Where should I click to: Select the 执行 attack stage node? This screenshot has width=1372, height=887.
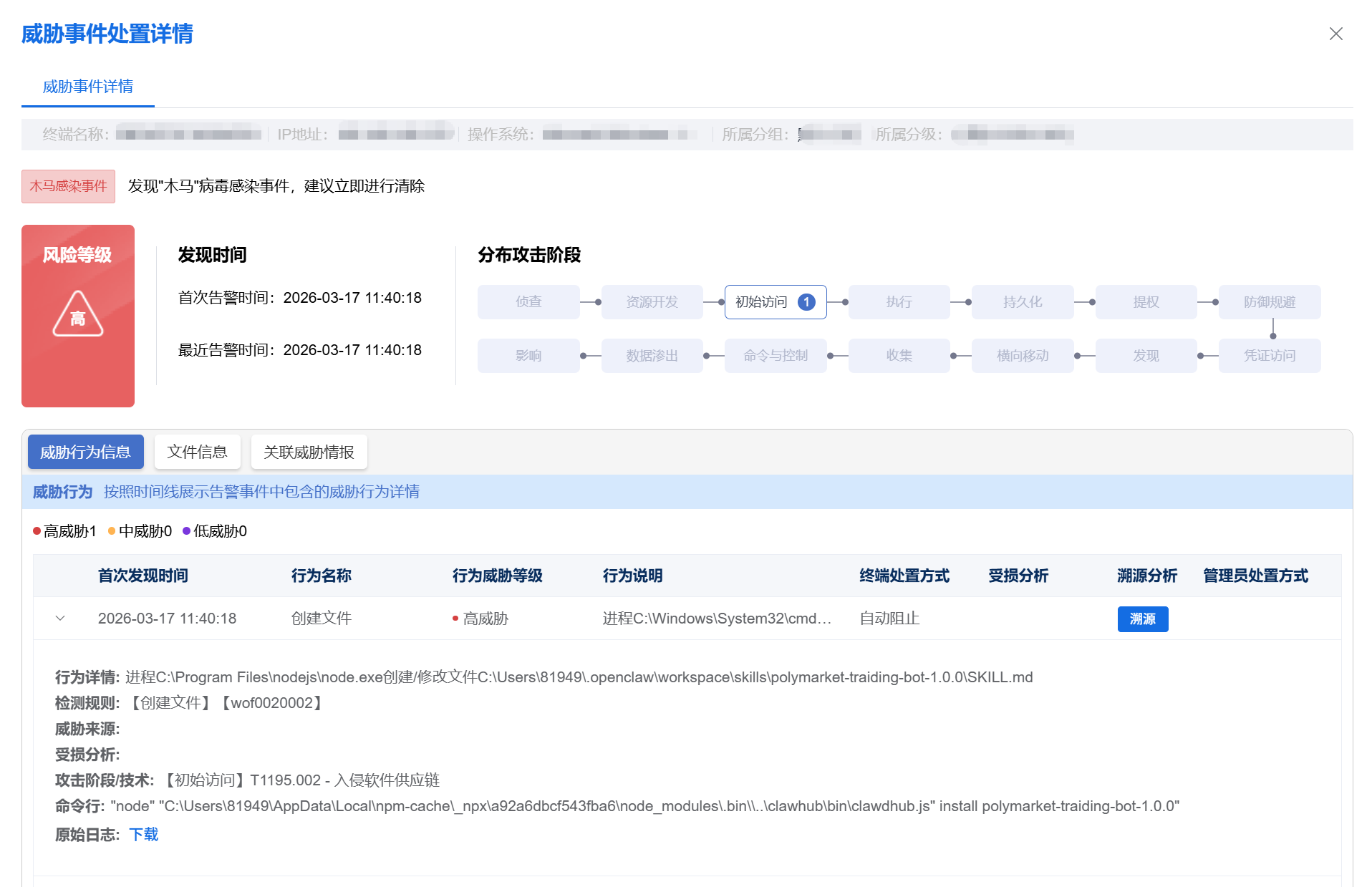(x=899, y=302)
